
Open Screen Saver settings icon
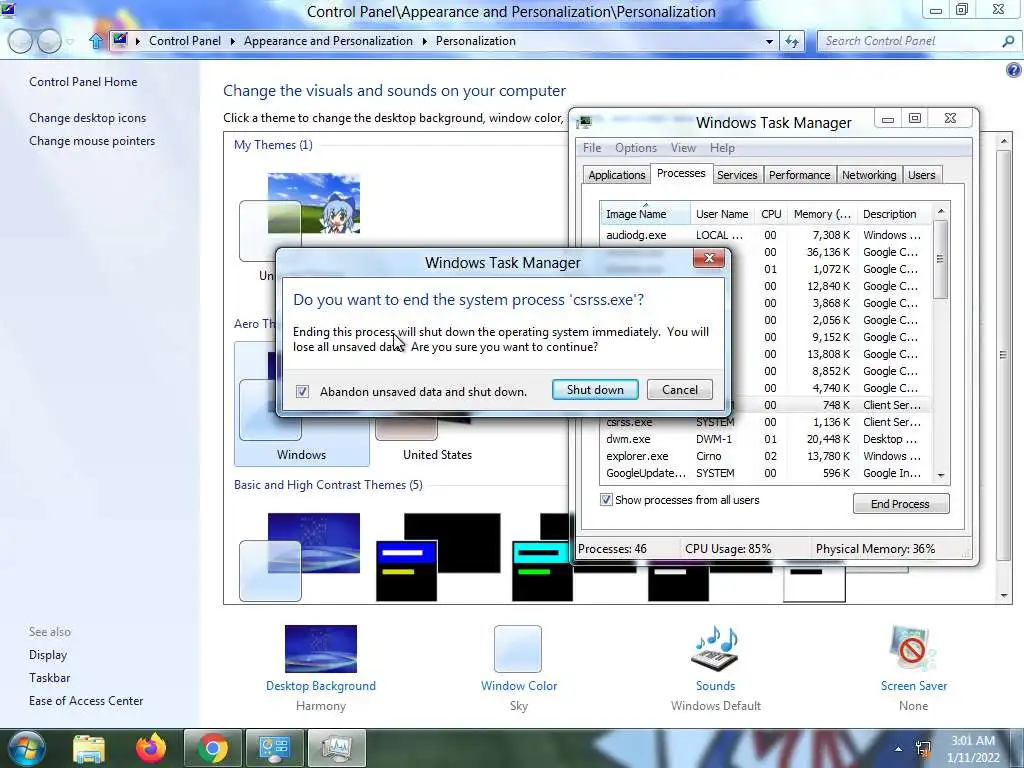(x=913, y=648)
